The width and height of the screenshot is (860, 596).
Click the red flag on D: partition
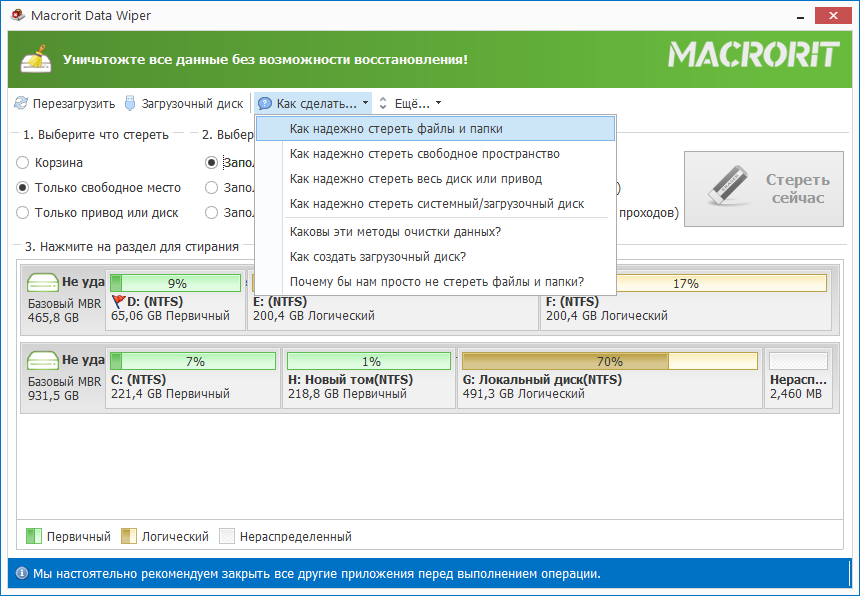coord(118,302)
